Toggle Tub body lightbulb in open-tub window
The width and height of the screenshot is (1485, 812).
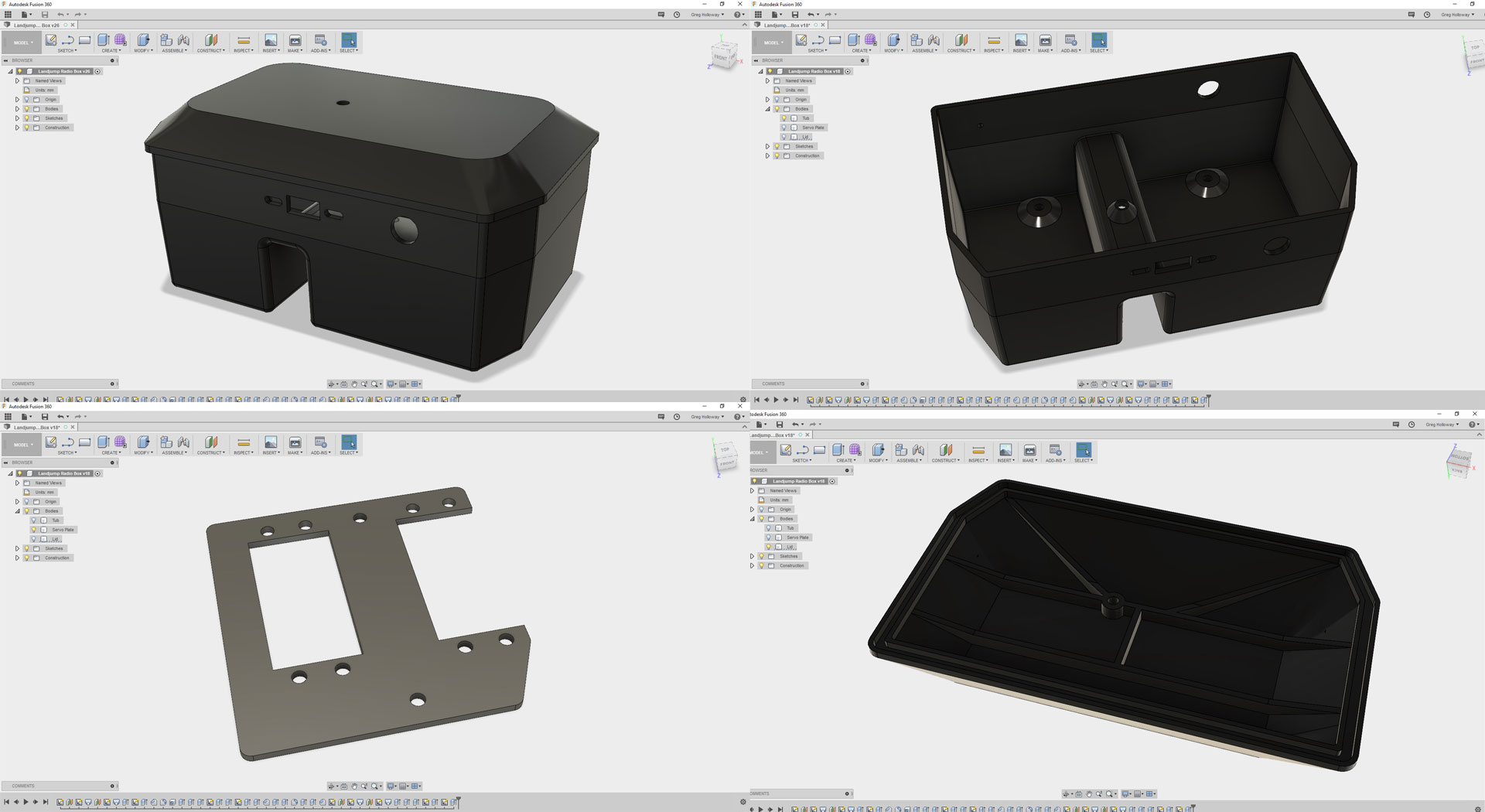point(784,118)
